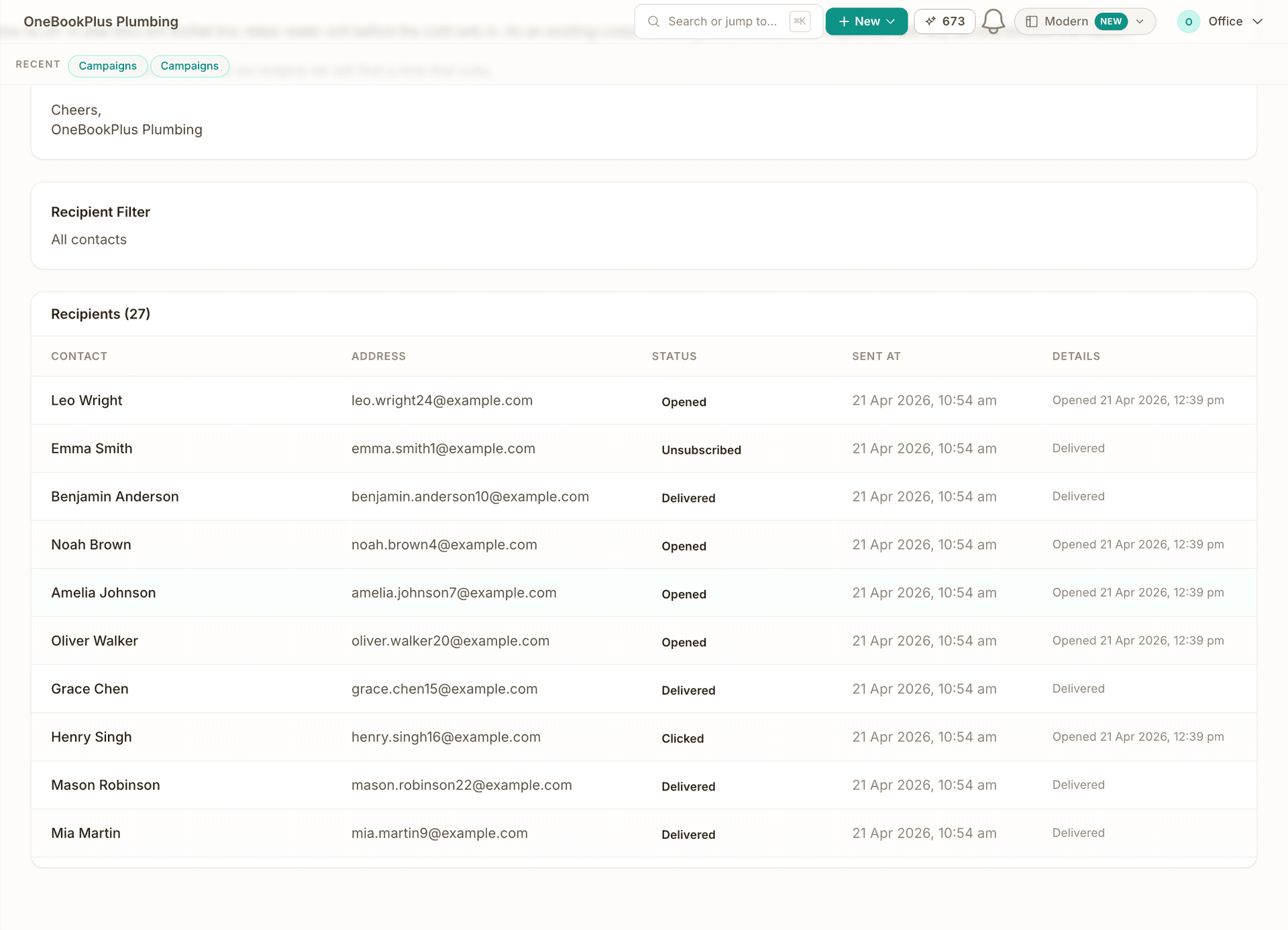Screen dimensions: 1288x930
Task: Click noah.brown4@example.com address
Action: point(444,544)
